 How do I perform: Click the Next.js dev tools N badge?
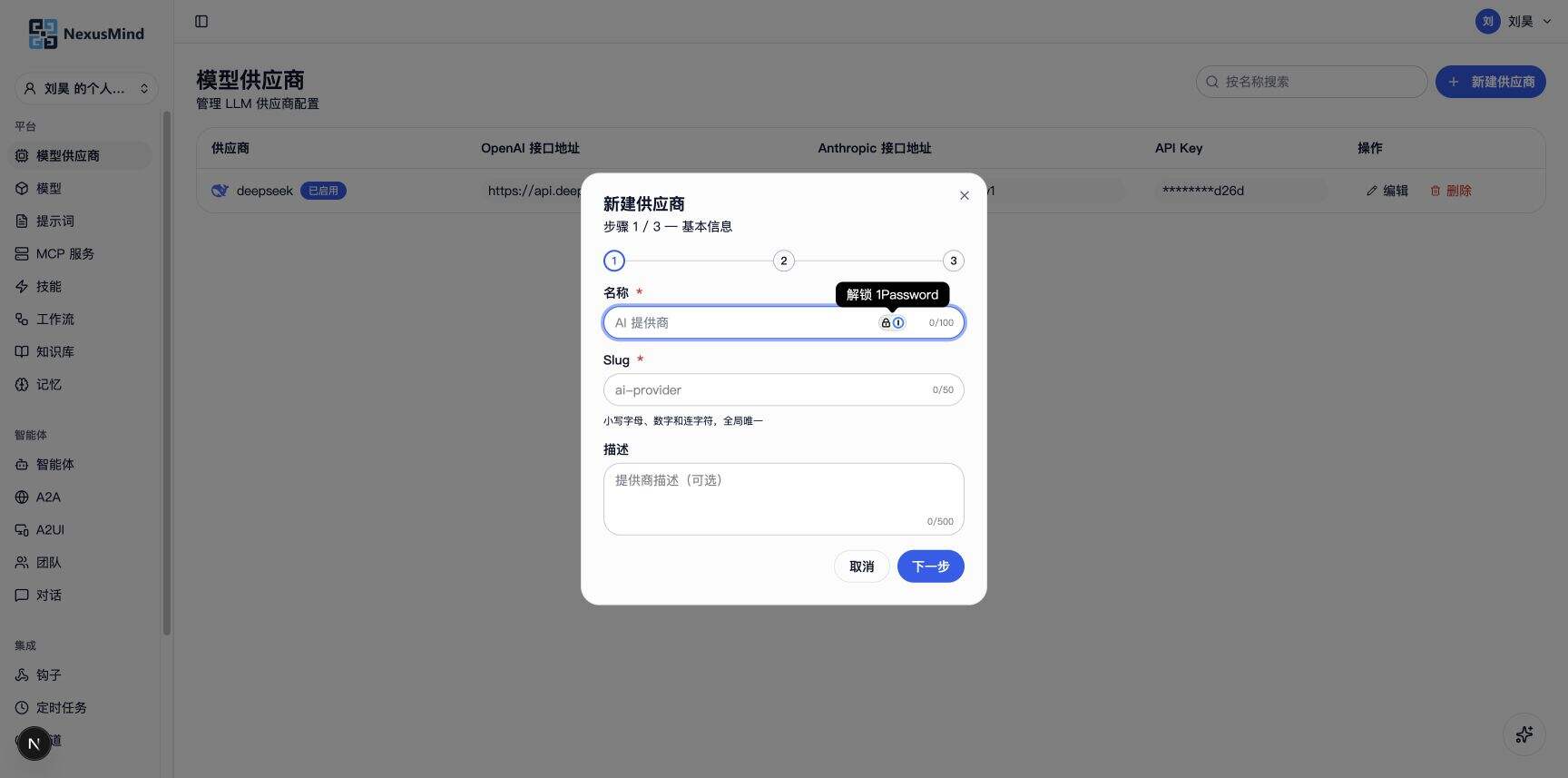click(x=34, y=744)
